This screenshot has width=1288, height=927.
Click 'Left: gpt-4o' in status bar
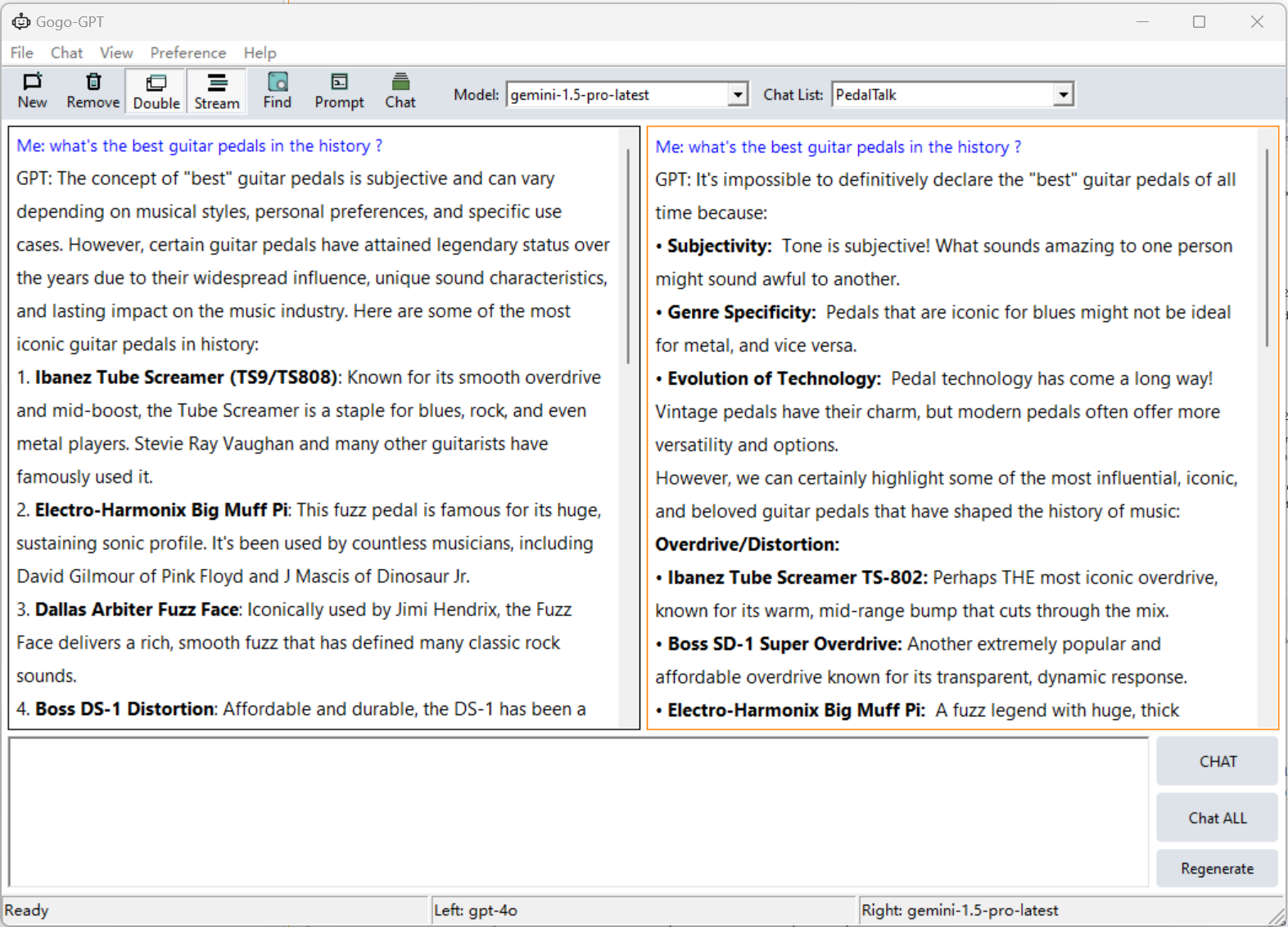476,911
